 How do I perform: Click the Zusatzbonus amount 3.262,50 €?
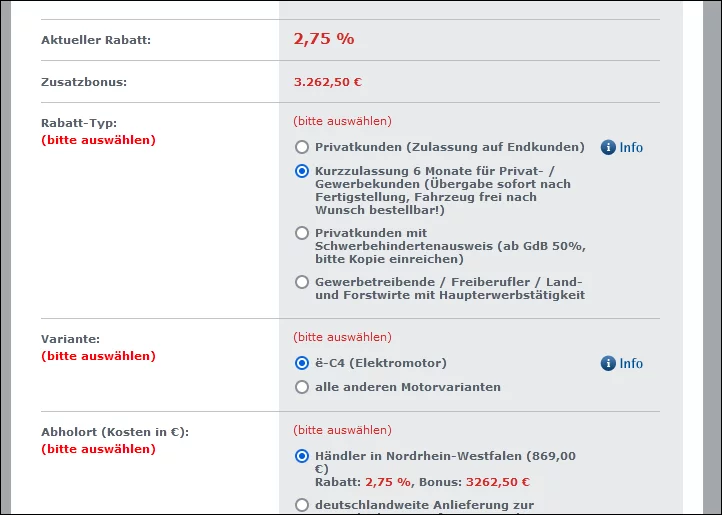click(328, 82)
